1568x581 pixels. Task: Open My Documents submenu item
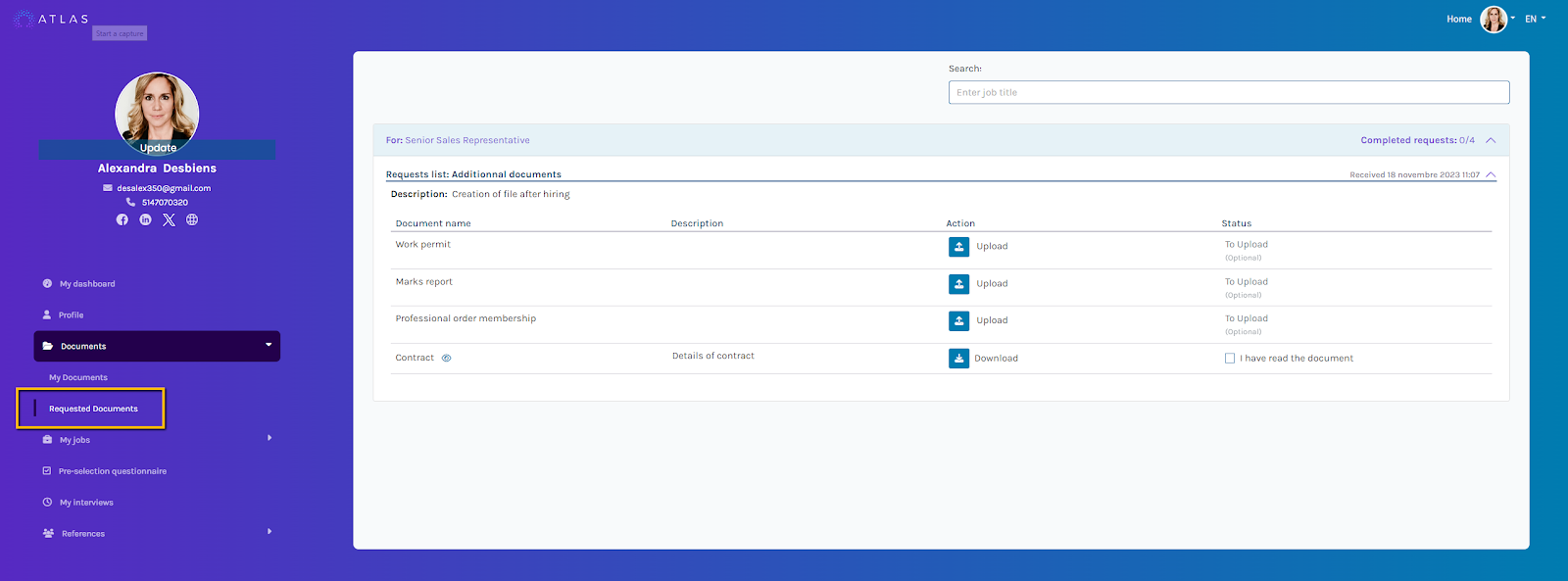pos(78,377)
